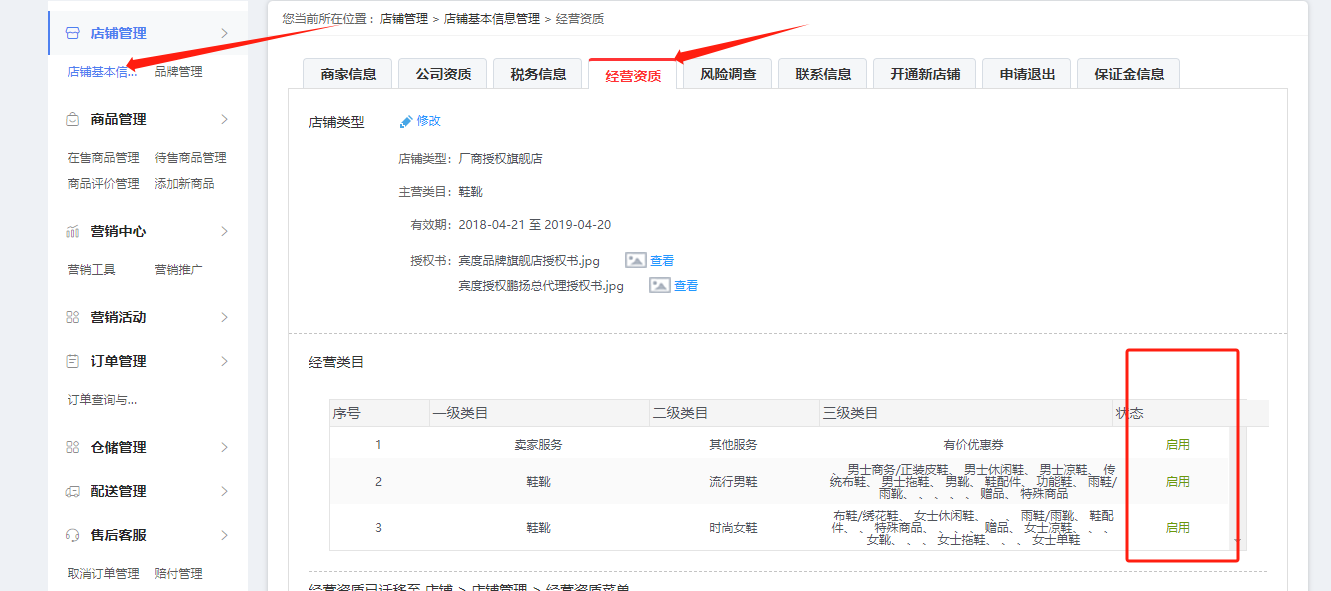Expand the 订单管理 chevron arrow
The width and height of the screenshot is (1331, 591).
(224, 361)
